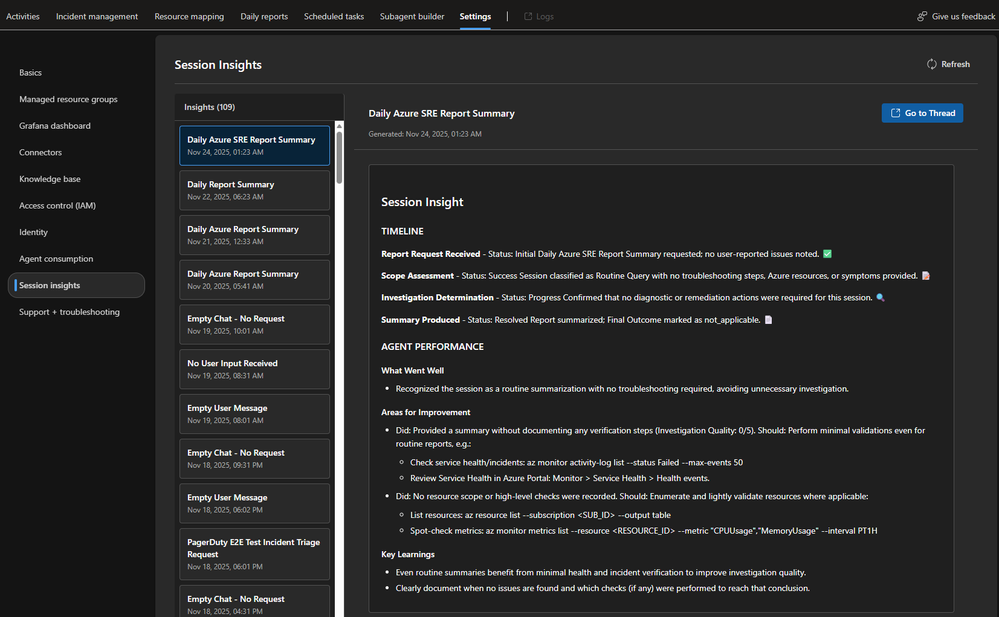The width and height of the screenshot is (999, 617).
Task: Click the TIMELINE heading
Action: point(402,231)
